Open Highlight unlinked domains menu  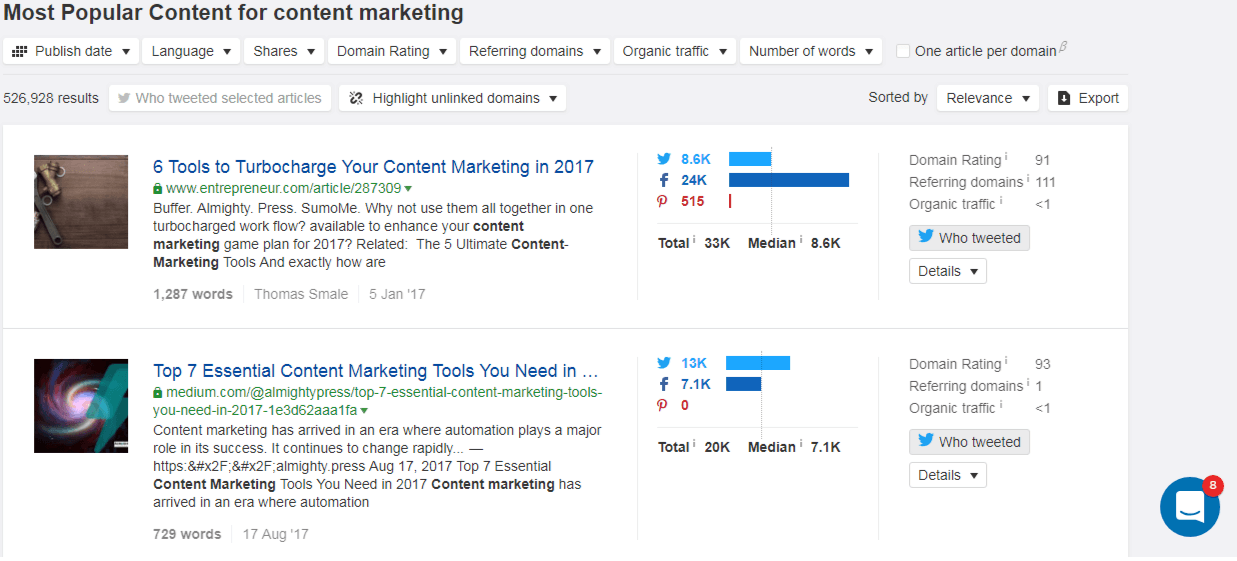pyautogui.click(x=453, y=98)
